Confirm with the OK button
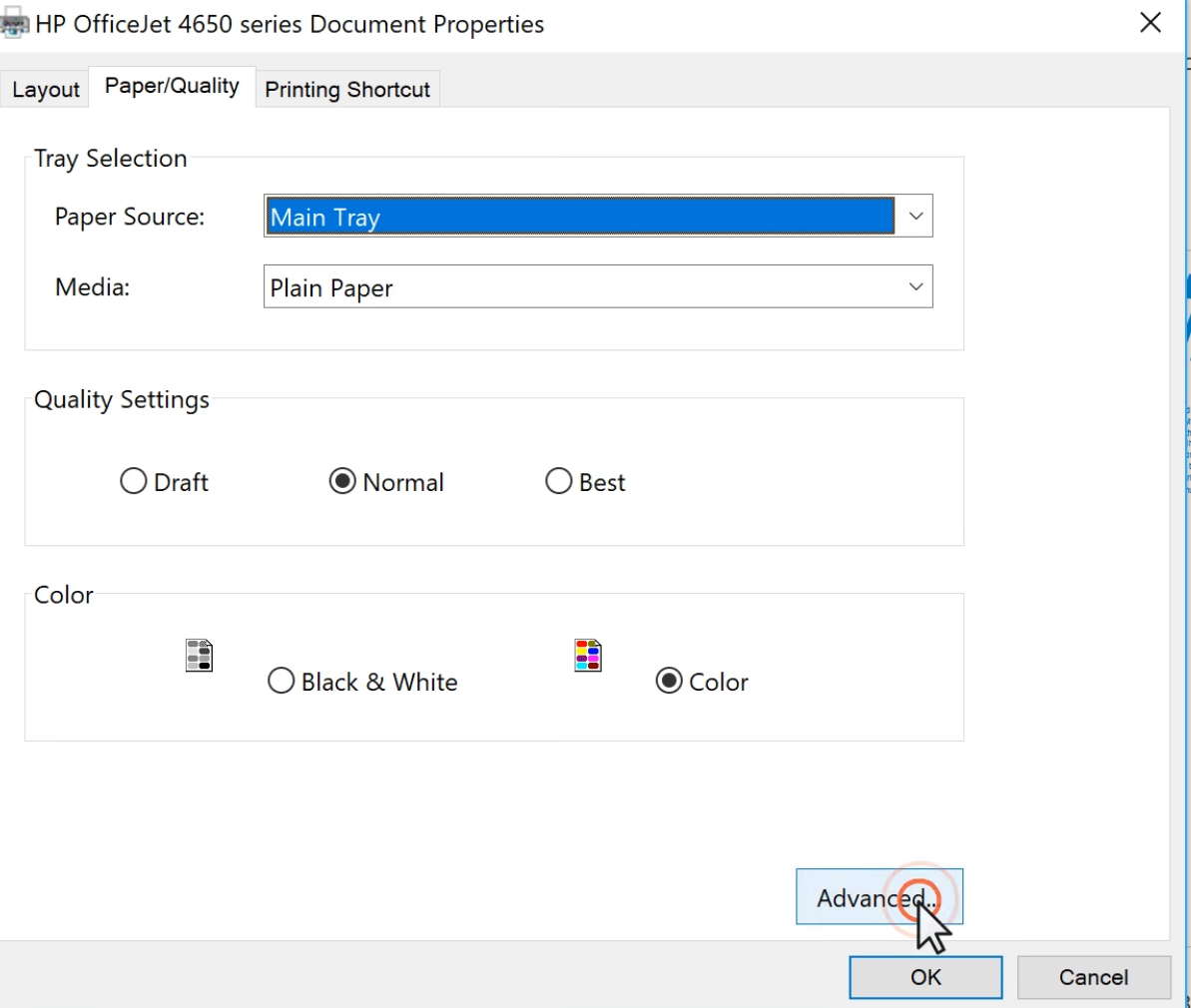 [925, 977]
